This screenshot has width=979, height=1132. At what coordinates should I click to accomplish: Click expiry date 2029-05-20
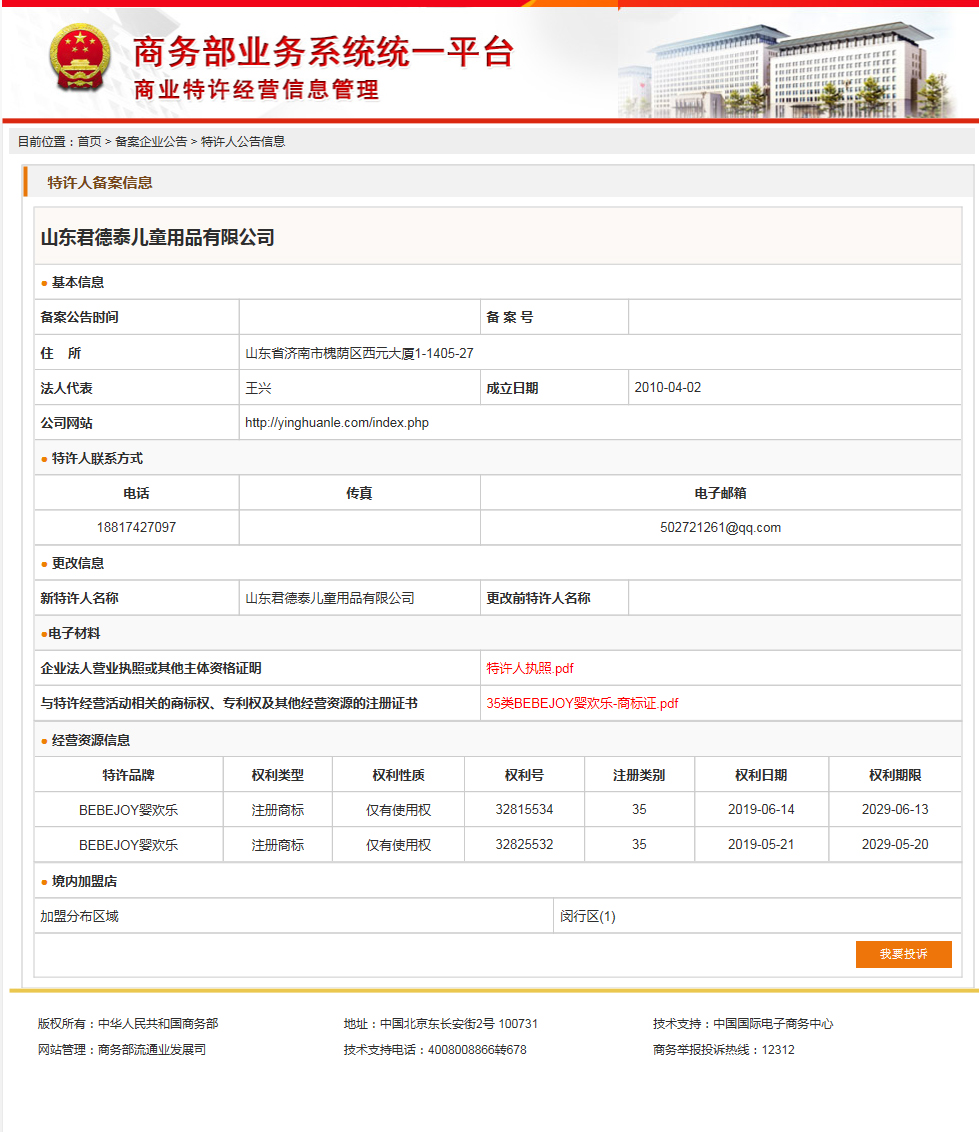click(895, 844)
